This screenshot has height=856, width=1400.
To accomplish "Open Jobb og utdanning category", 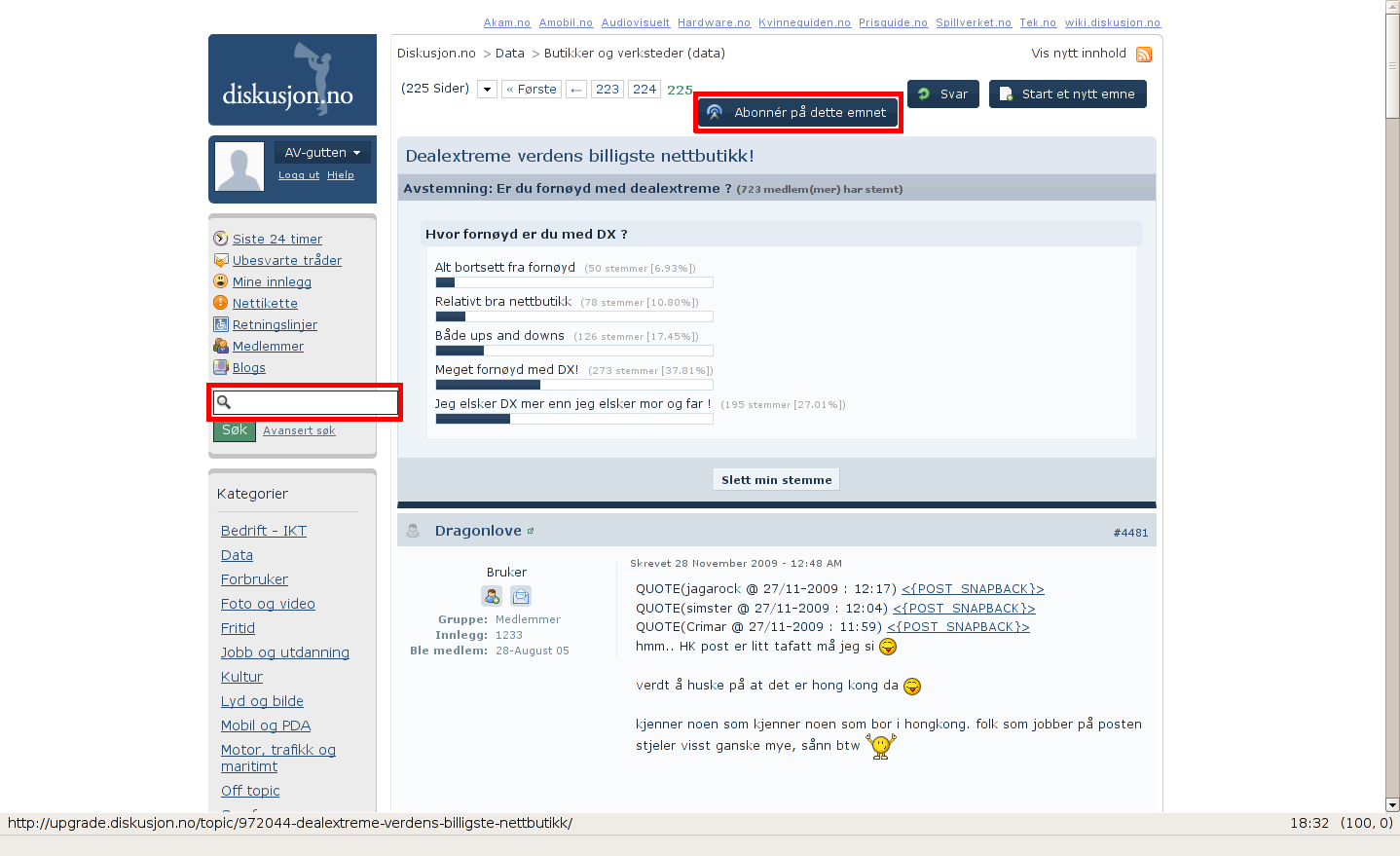I will pyautogui.click(x=285, y=652).
